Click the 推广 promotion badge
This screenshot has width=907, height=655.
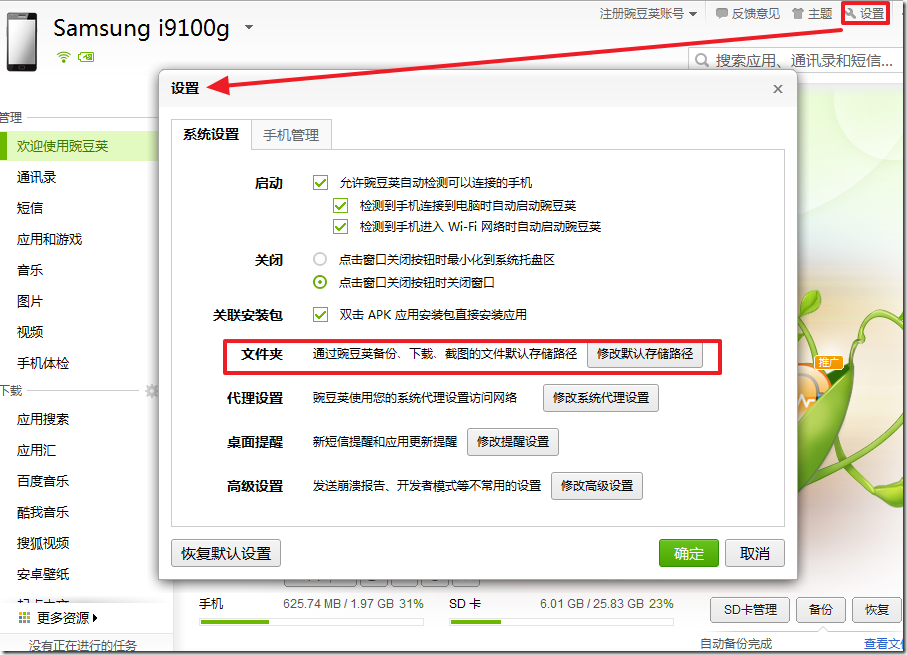pos(828,362)
